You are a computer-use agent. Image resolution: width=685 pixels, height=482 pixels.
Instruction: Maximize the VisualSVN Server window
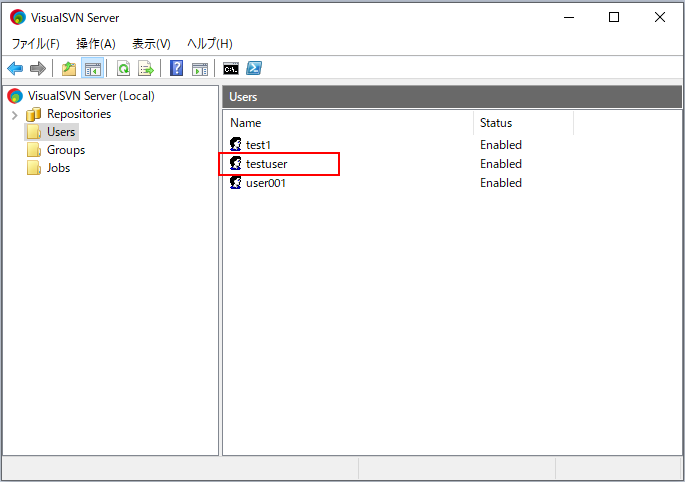614,17
